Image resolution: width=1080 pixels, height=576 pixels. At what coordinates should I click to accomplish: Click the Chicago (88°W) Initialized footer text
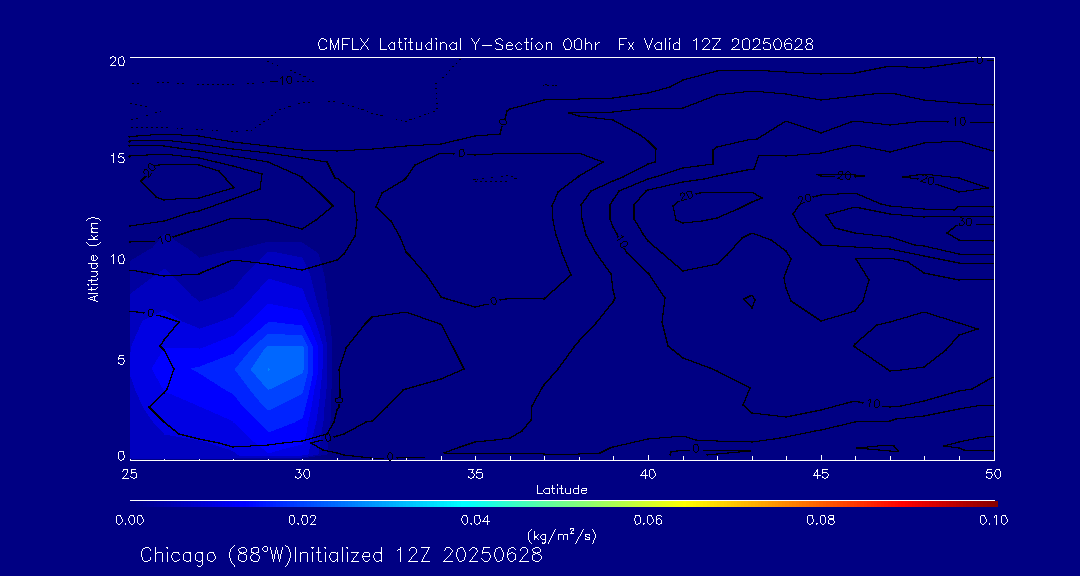341,555
